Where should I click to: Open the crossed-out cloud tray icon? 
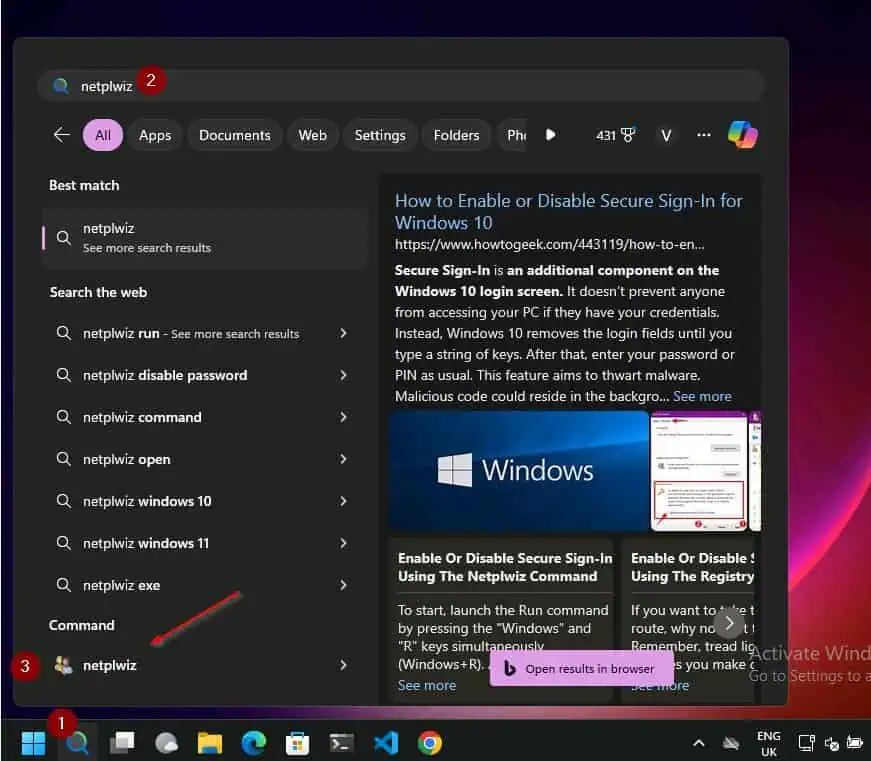730,743
